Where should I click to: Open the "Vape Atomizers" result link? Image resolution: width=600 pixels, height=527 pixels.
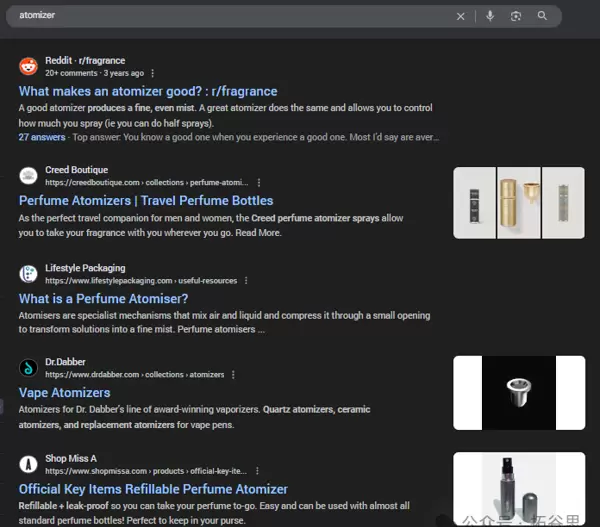coord(65,393)
